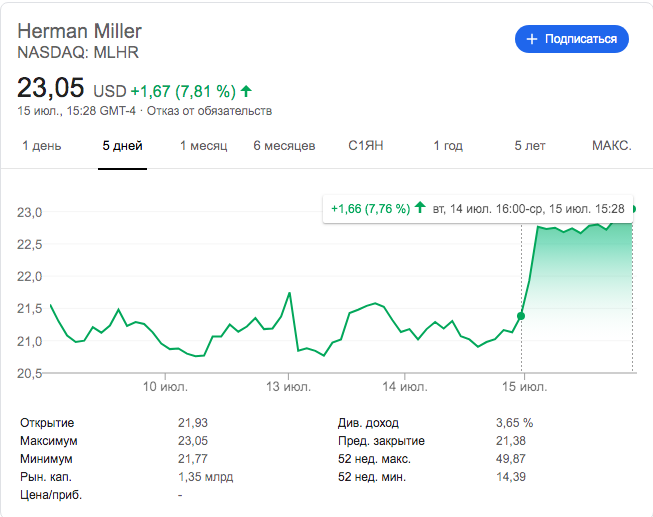Click the green chart marker at 14 июл. close
Viewport: 653px width, 517px height.
coord(521,316)
